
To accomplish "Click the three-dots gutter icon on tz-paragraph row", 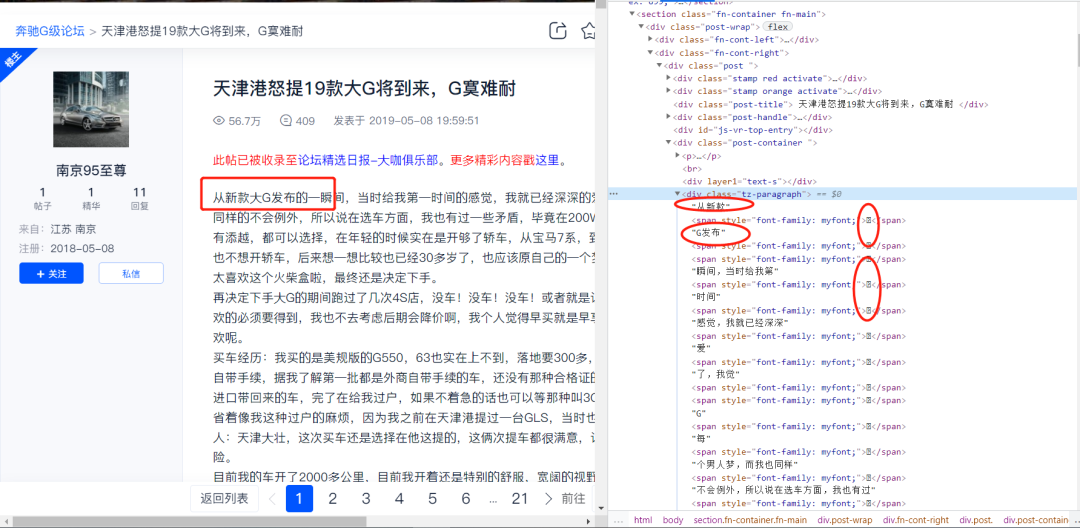I will (614, 194).
